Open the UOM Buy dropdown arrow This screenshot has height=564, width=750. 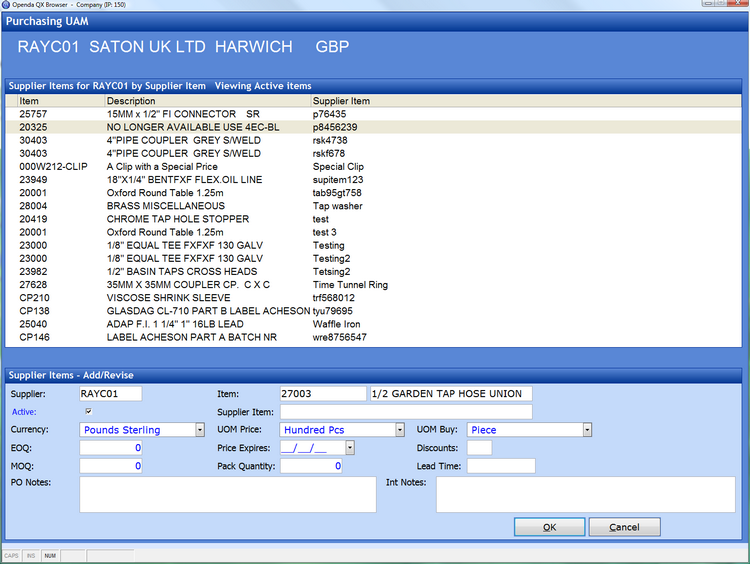click(587, 430)
